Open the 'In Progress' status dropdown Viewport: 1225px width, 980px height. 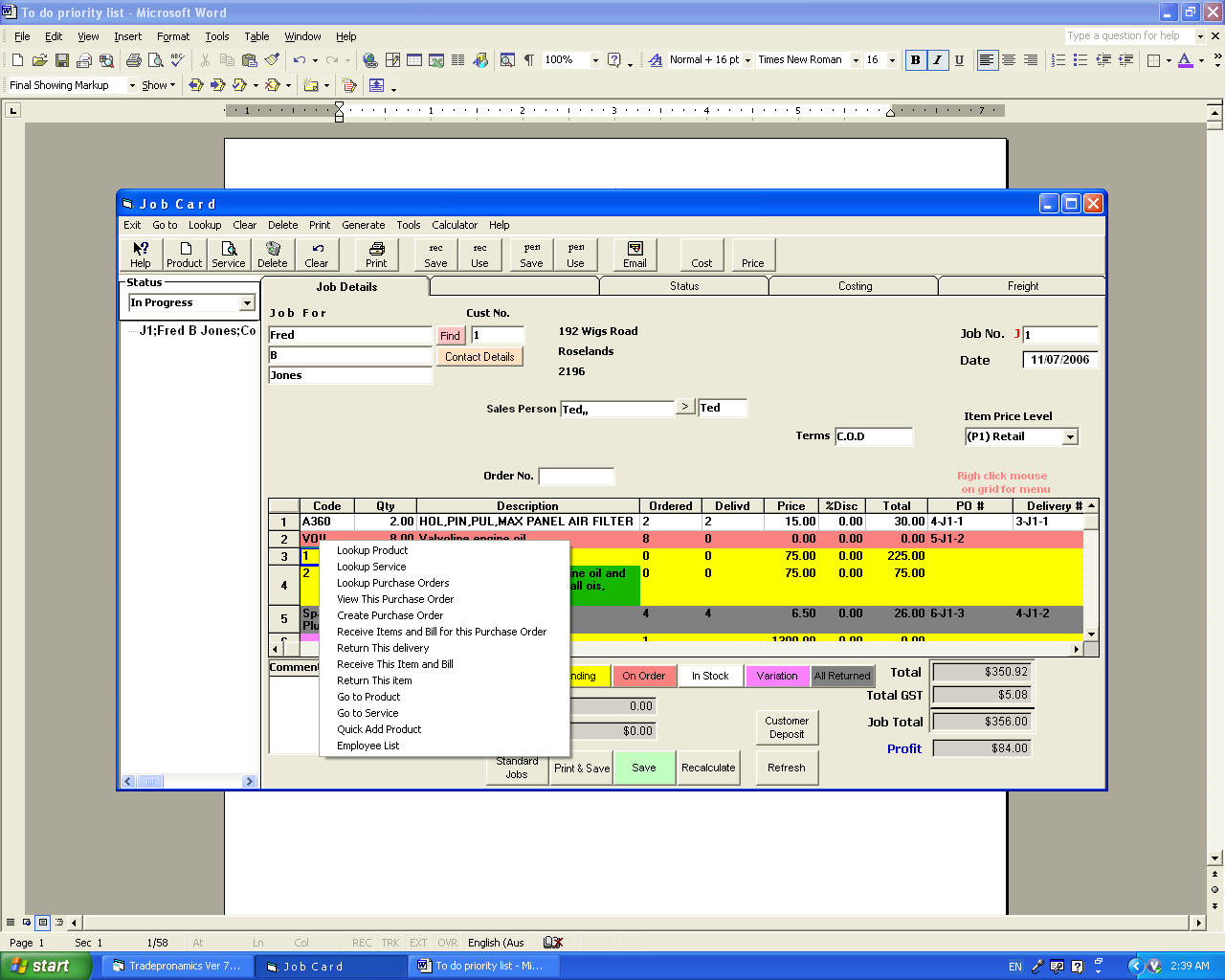[x=247, y=302]
